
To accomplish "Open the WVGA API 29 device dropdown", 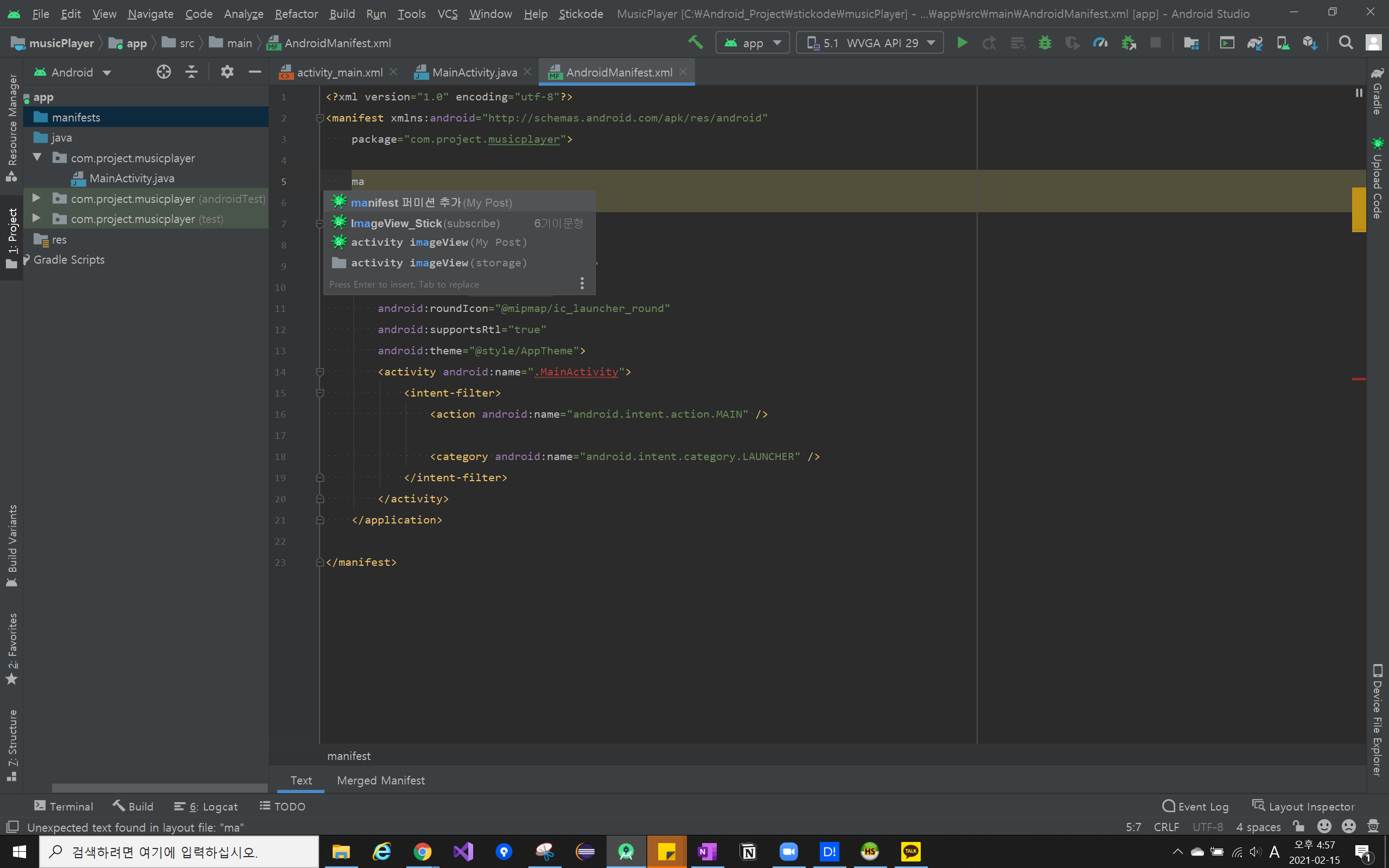I will click(870, 43).
